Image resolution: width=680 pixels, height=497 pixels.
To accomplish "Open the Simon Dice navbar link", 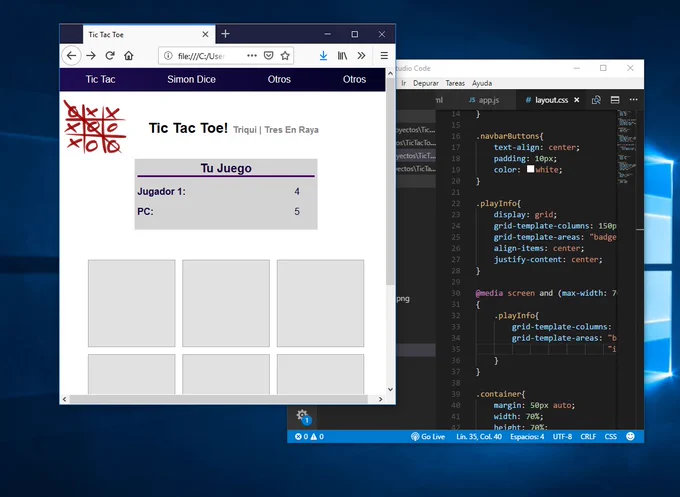I will (191, 79).
